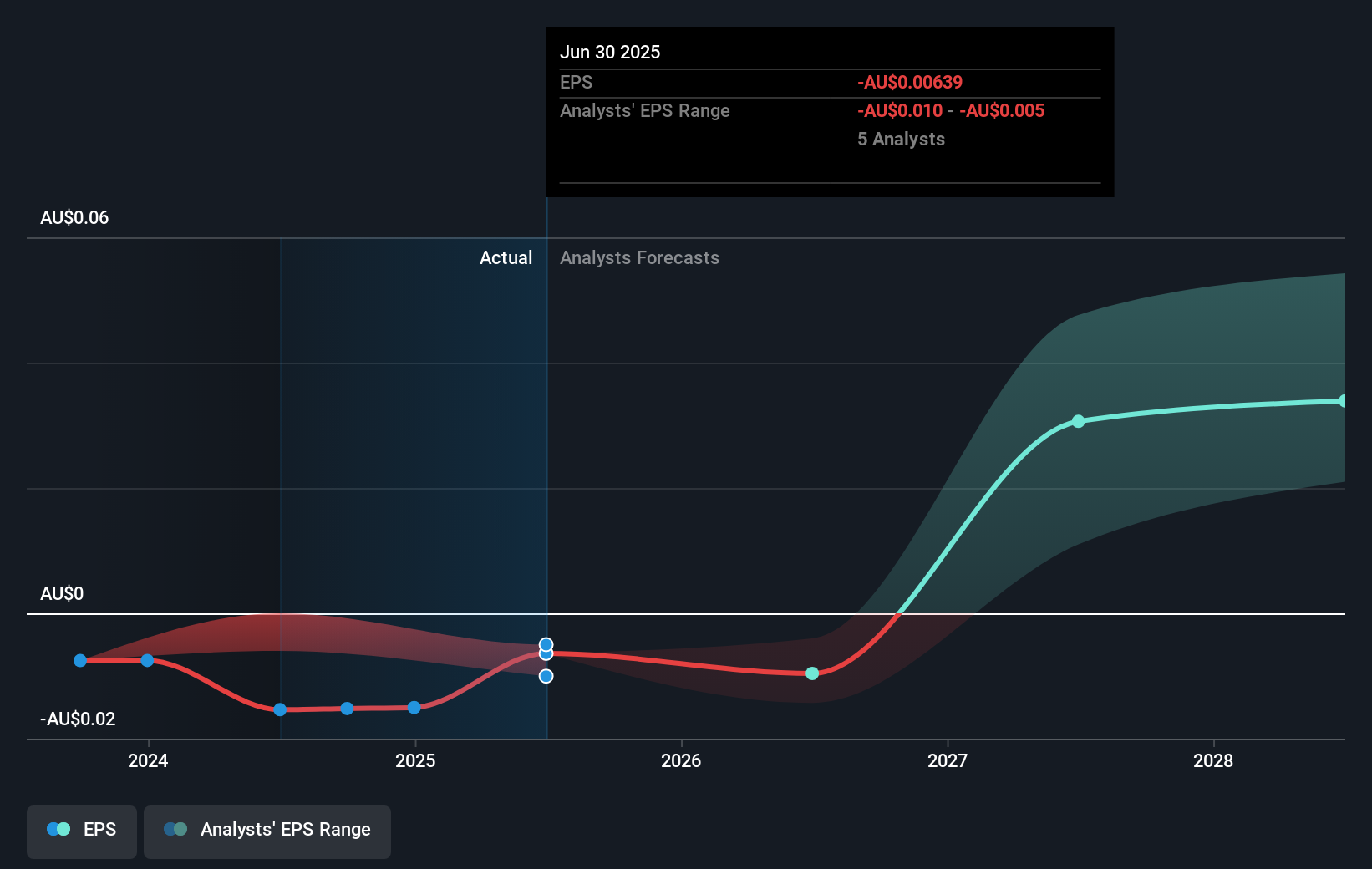Click the Actual section label
This screenshot has height=869, width=1372.
506,257
